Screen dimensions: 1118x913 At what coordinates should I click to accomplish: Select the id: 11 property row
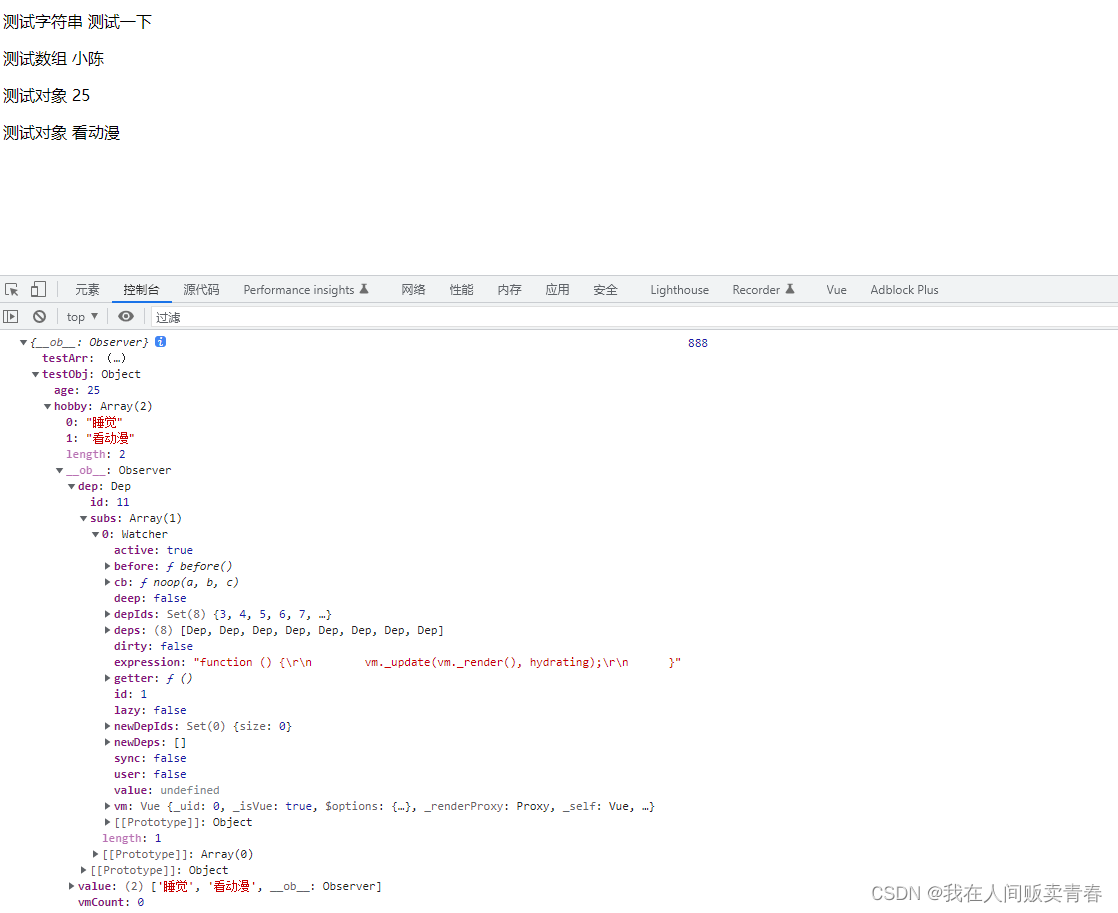[110, 502]
